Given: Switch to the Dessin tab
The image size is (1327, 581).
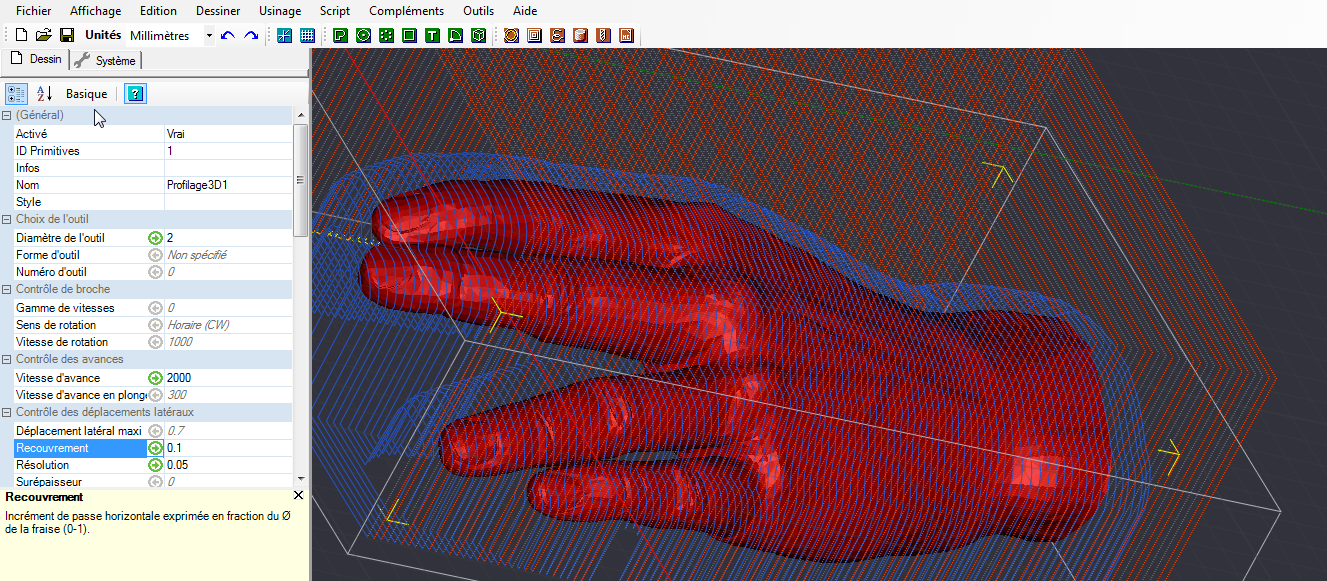Looking at the screenshot, I should [x=36, y=60].
